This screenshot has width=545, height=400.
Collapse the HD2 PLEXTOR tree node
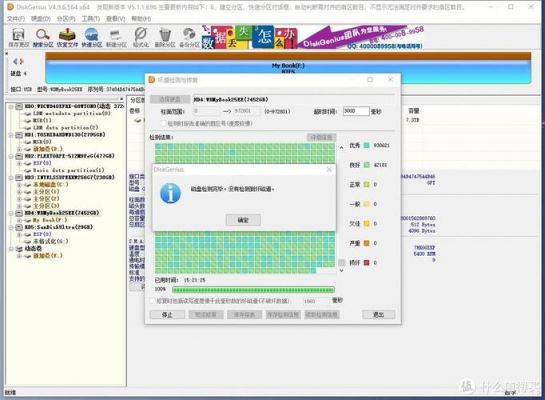[x=11, y=156]
